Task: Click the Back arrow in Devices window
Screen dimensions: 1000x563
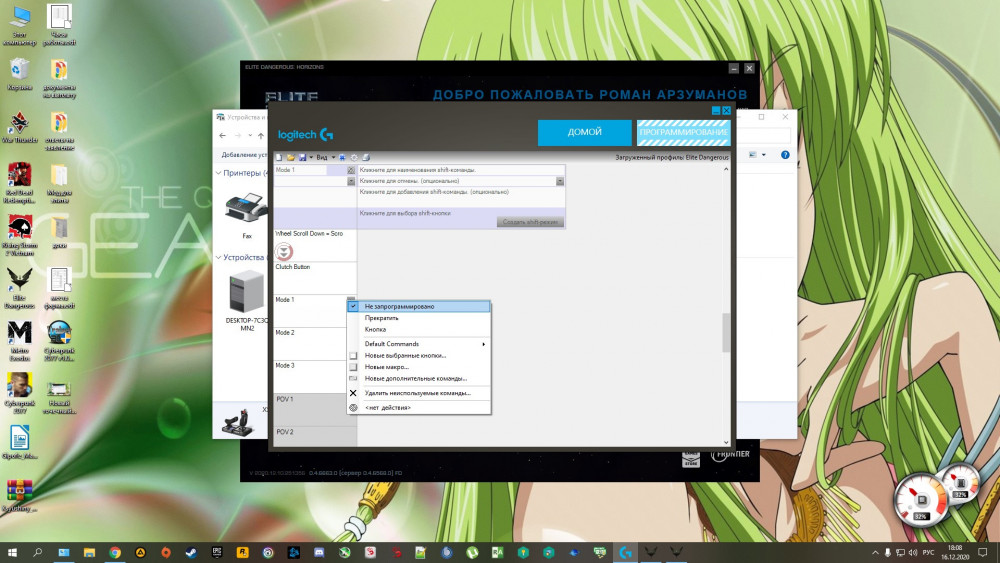Action: (222, 135)
